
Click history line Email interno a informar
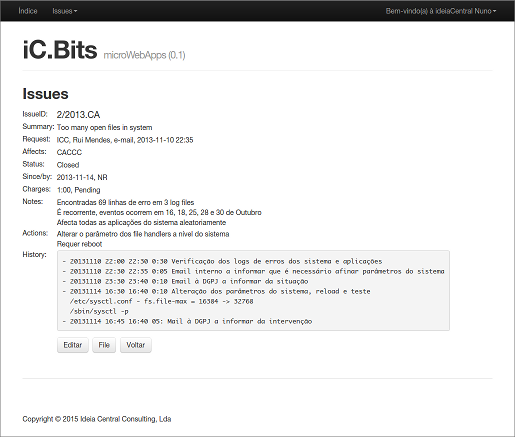click(x=253, y=271)
